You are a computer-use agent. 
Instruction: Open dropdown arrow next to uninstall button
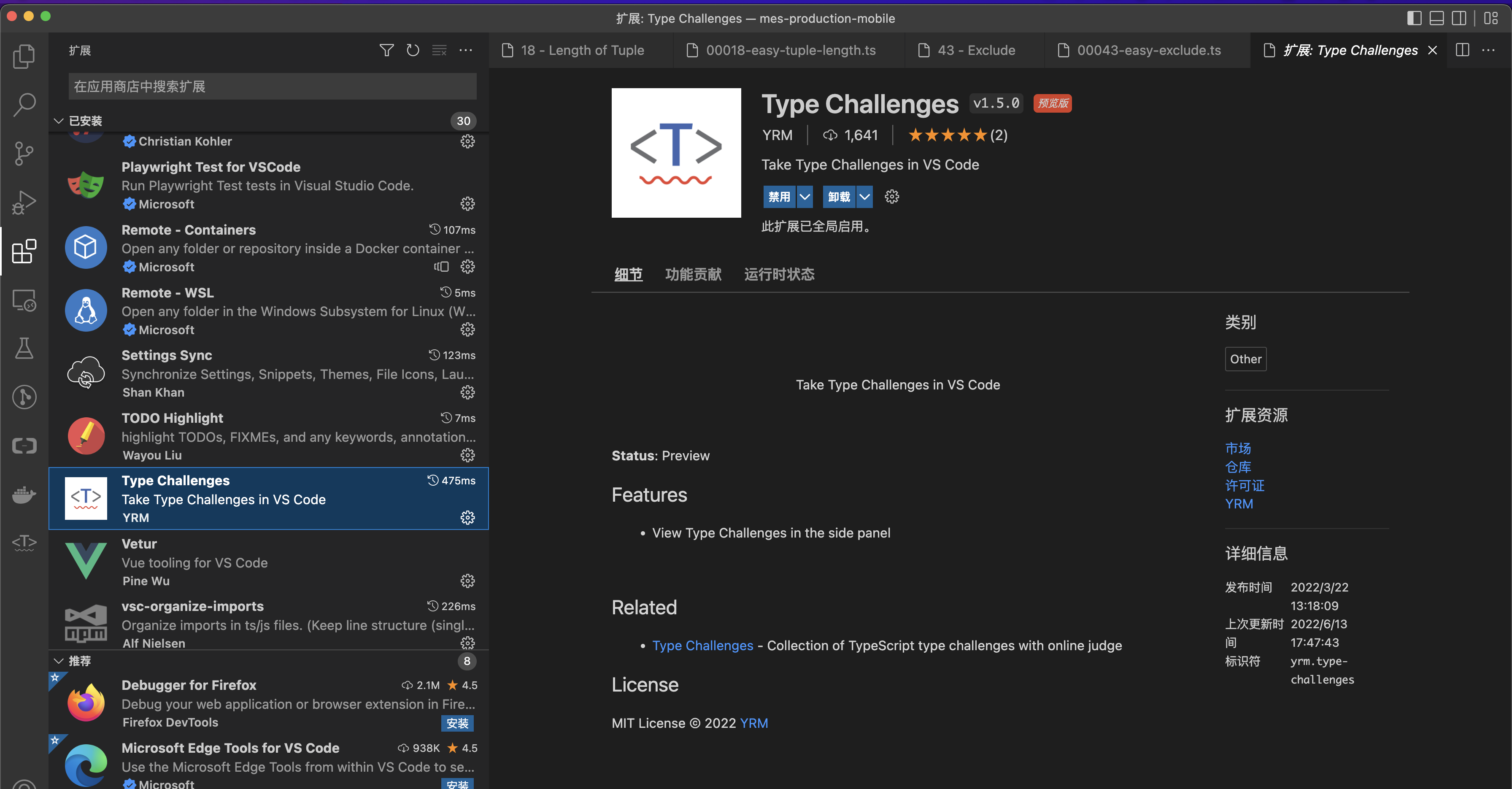point(864,197)
